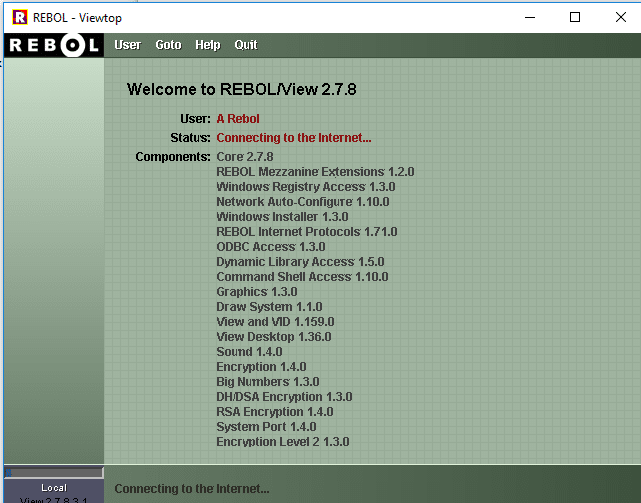This screenshot has height=503, width=641.
Task: Click 'Welcome to REBOL/View 2.7.8' heading
Action: (x=242, y=89)
